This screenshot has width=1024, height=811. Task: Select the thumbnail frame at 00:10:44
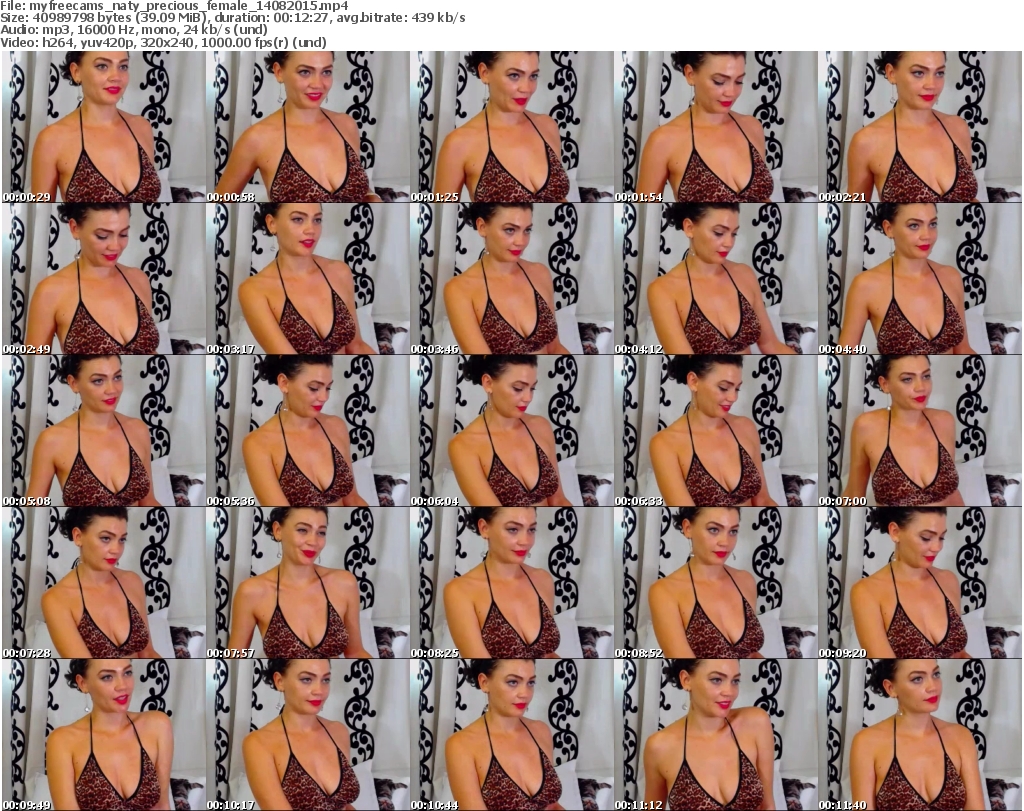point(512,735)
